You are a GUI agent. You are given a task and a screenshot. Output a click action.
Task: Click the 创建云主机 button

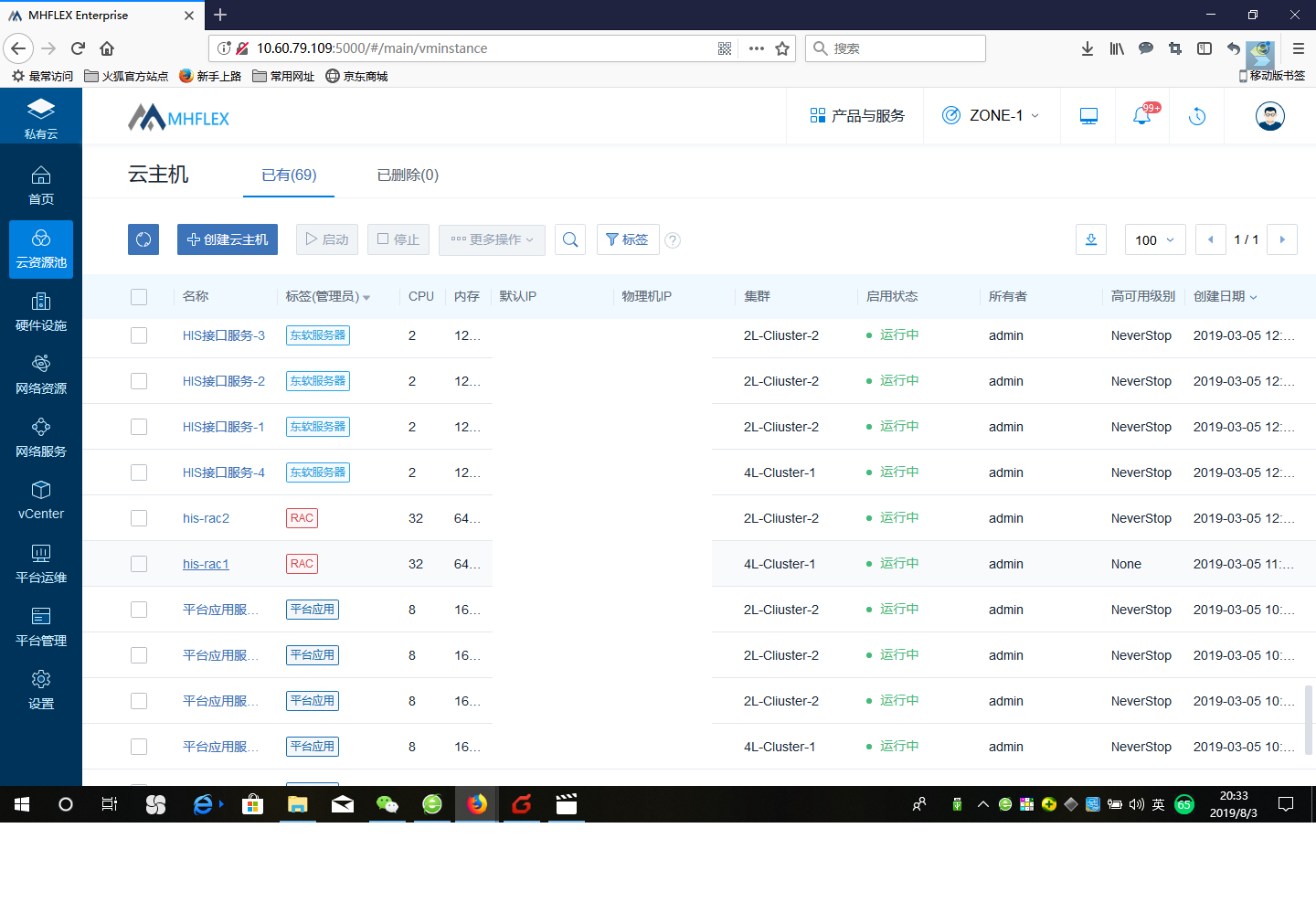click(228, 239)
